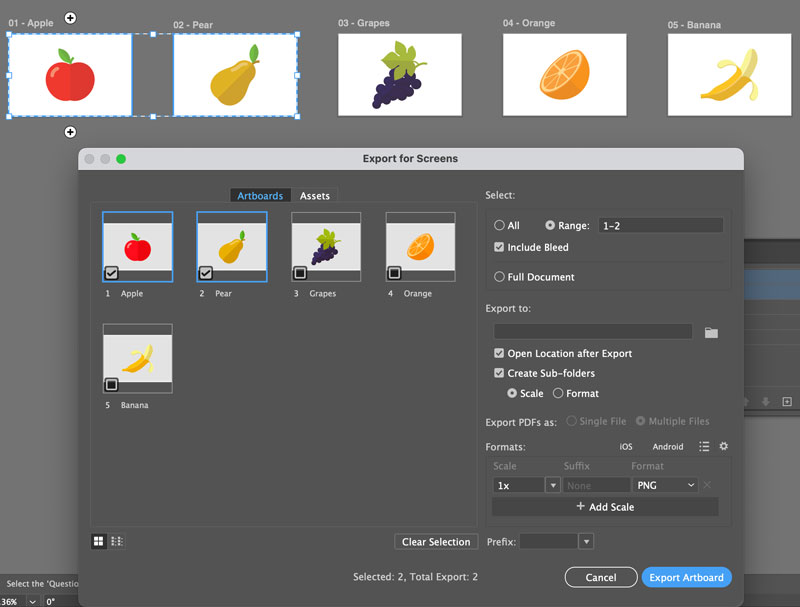Click the Export Artboard button

pos(686,578)
